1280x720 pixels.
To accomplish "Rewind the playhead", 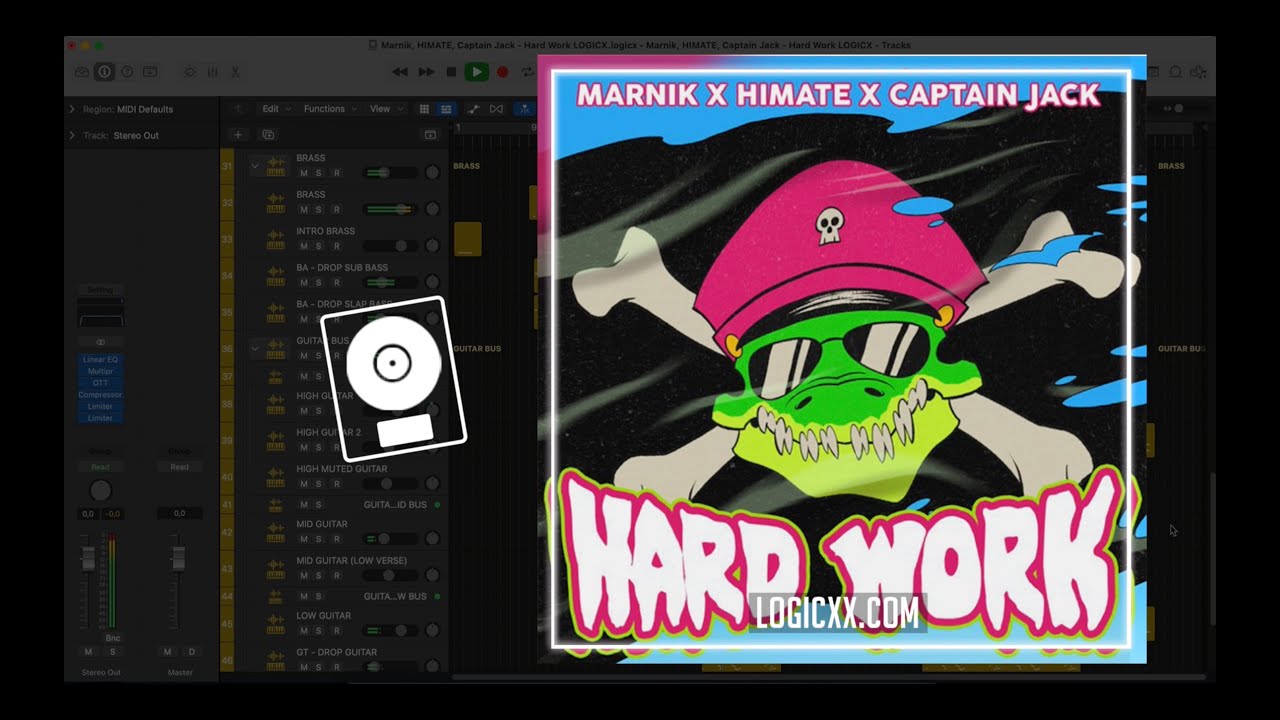I will click(x=400, y=72).
